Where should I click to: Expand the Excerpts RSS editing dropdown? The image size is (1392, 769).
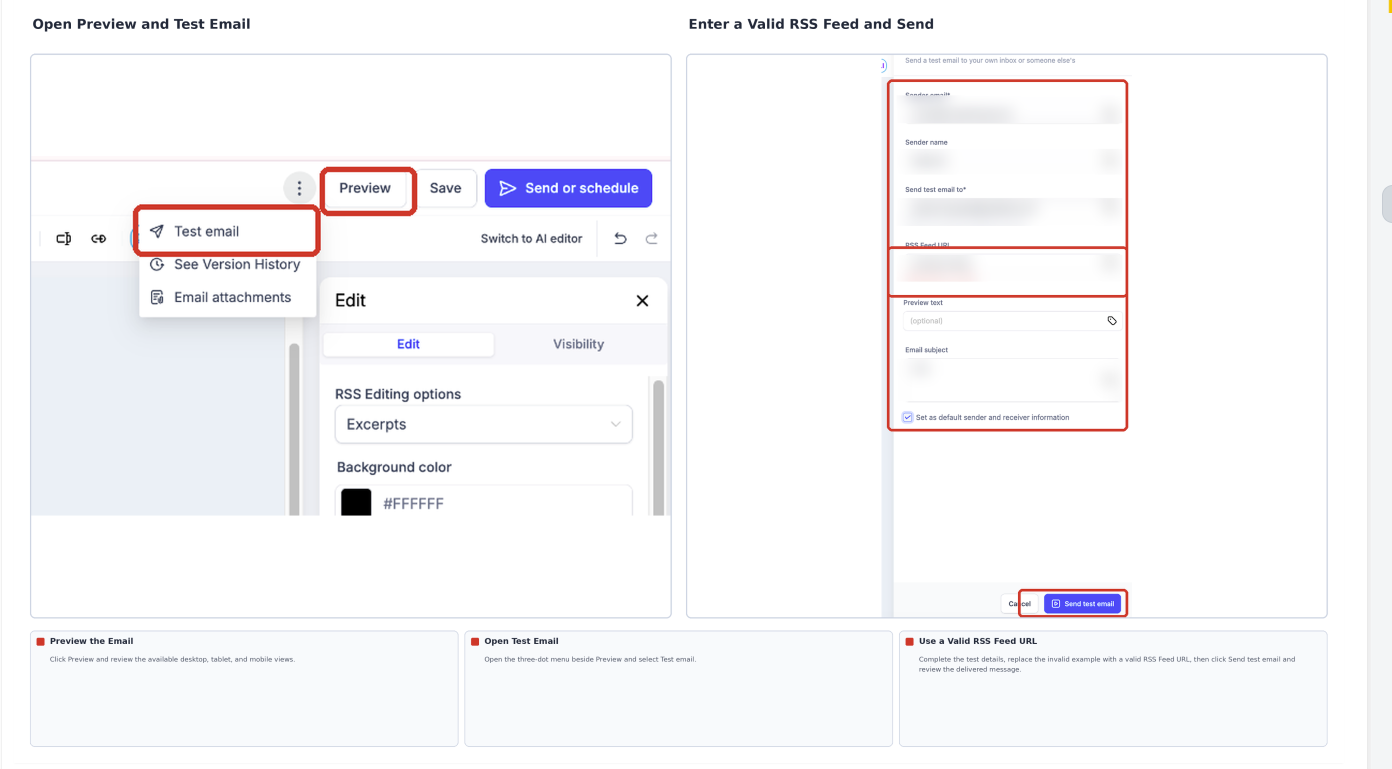484,424
